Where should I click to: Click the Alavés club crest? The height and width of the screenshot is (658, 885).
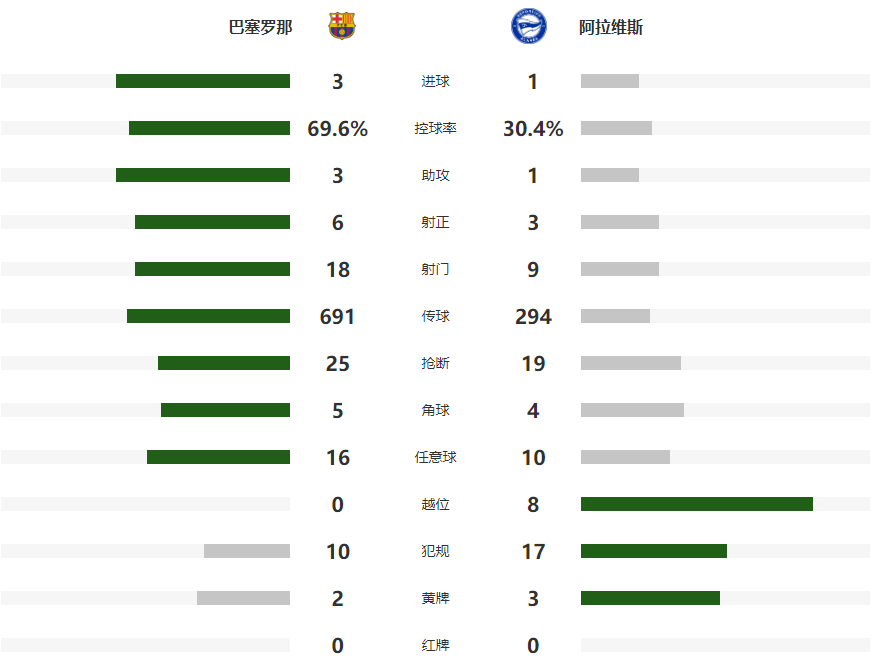[x=528, y=26]
